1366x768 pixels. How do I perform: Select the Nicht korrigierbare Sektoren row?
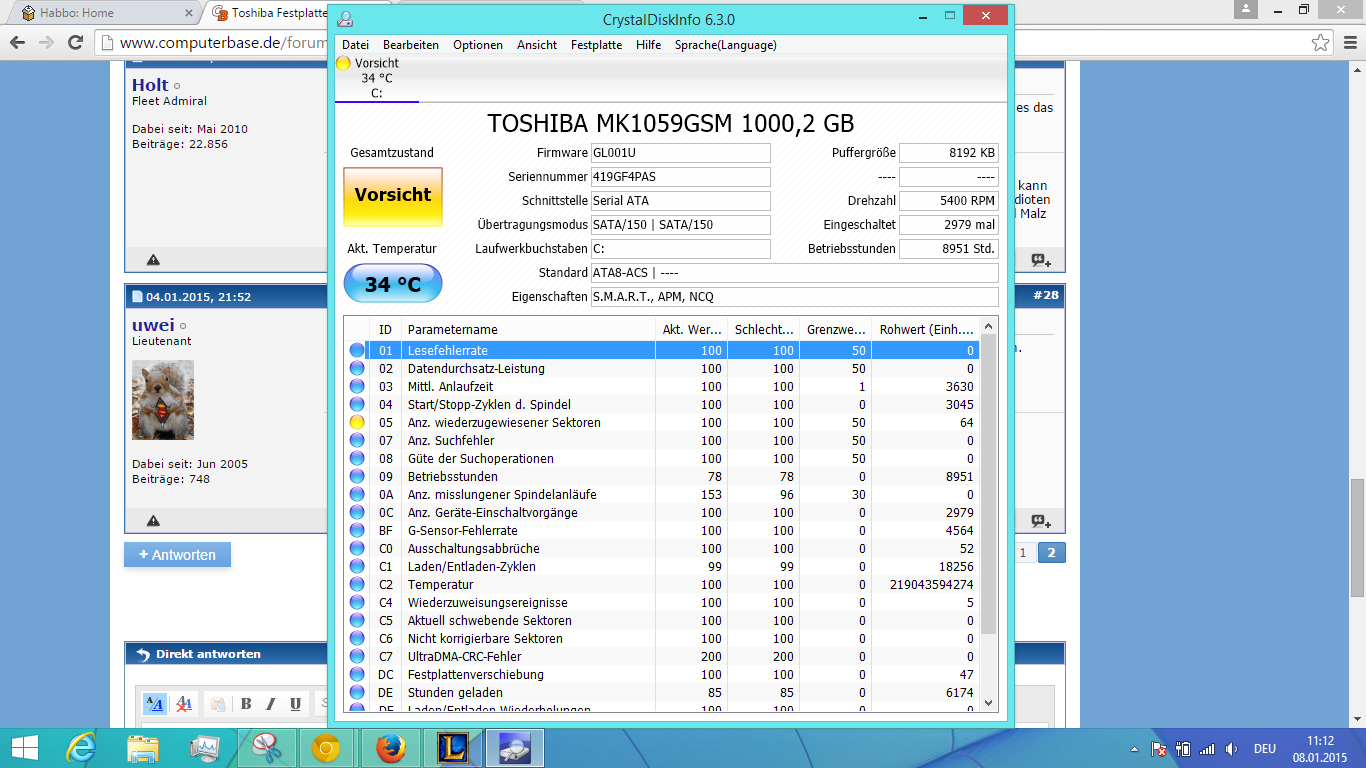click(662, 639)
